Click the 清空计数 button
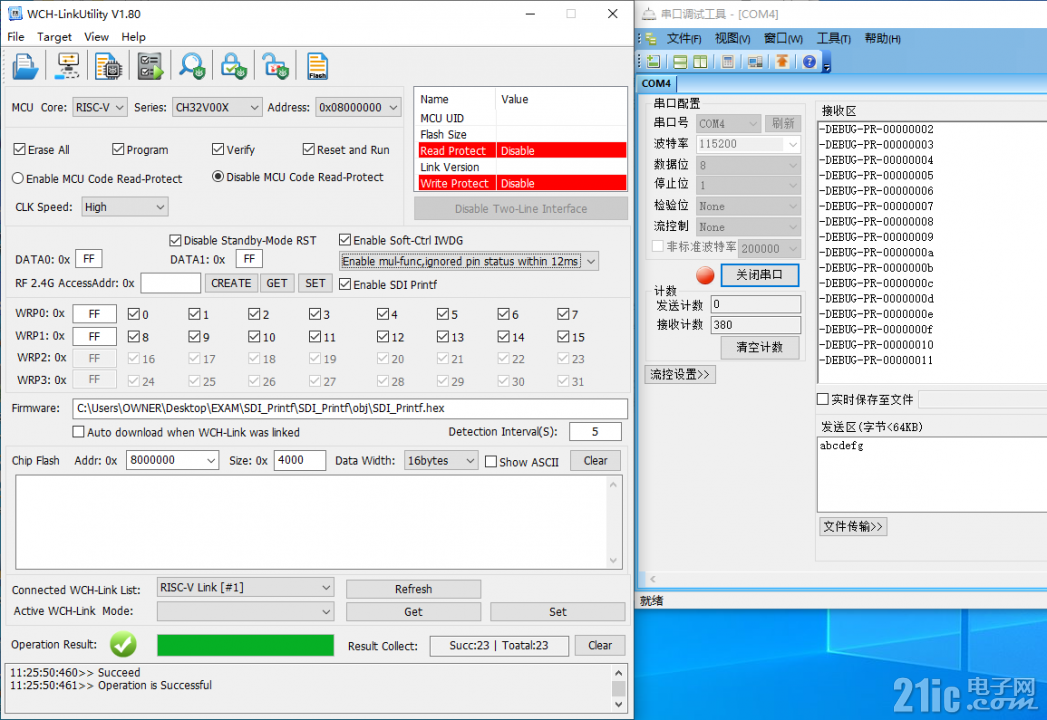The image size is (1047, 720). click(760, 347)
